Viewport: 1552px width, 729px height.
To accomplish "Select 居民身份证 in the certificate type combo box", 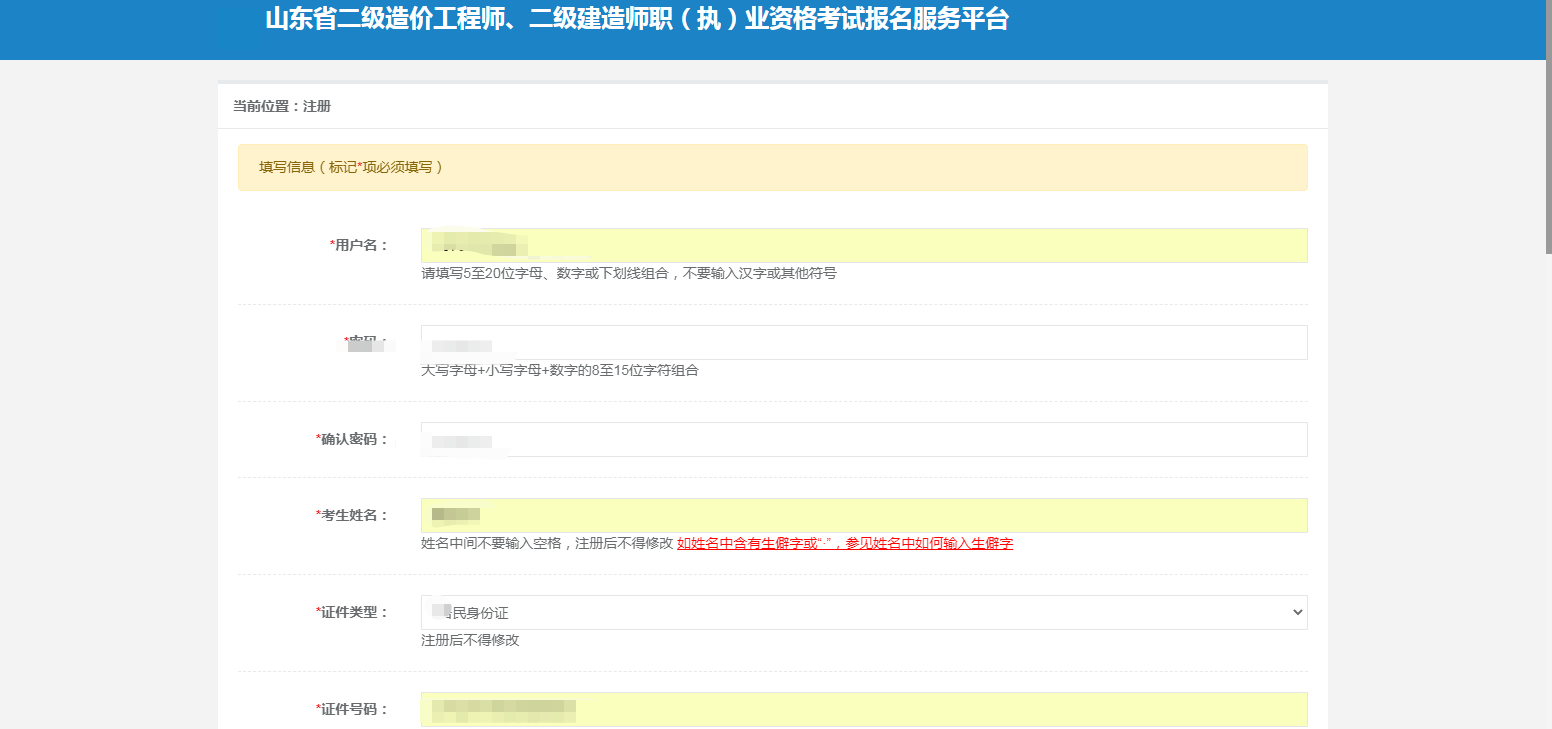I will (x=860, y=611).
